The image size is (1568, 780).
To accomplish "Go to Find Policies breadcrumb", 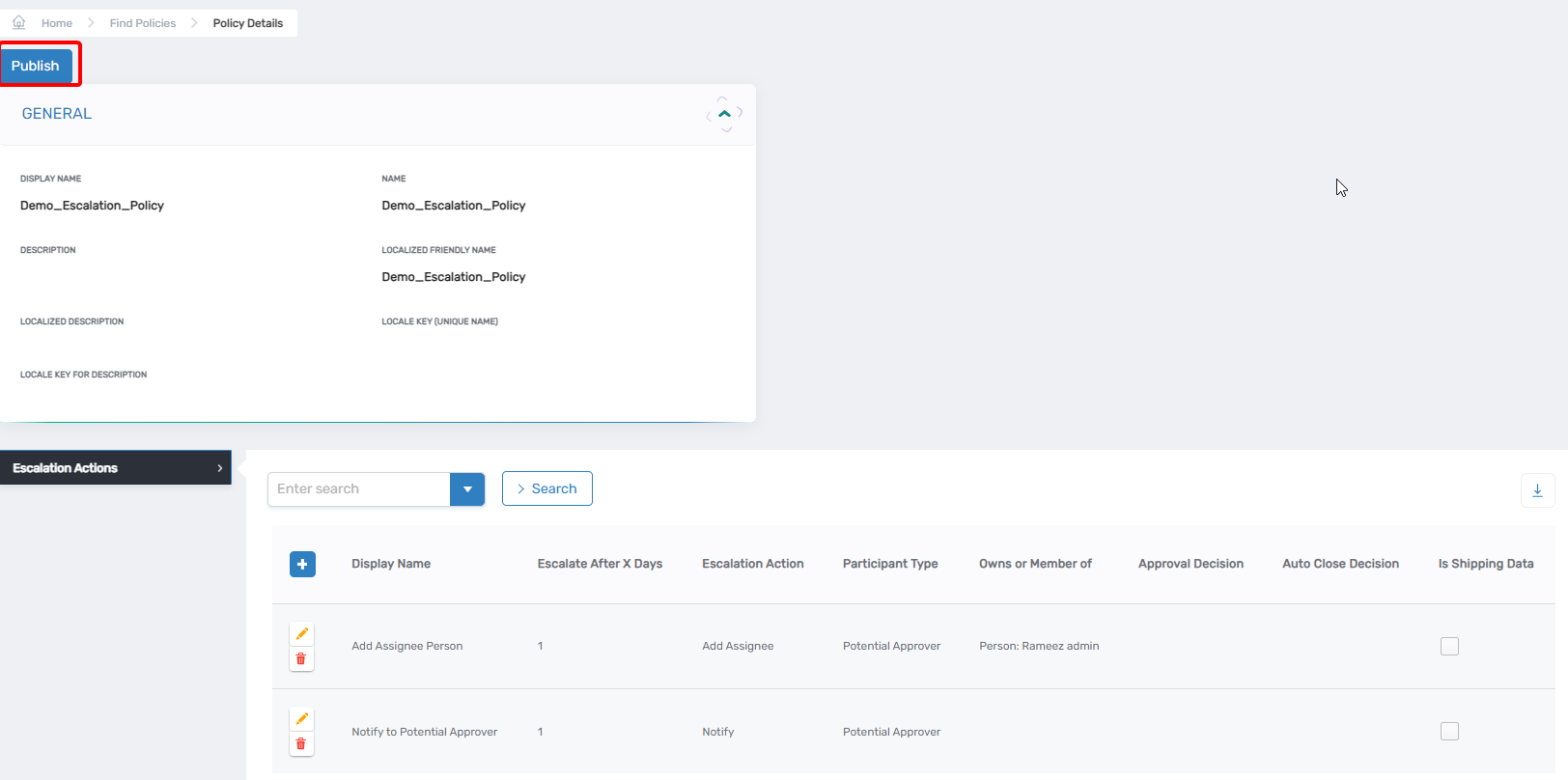I will click(143, 23).
